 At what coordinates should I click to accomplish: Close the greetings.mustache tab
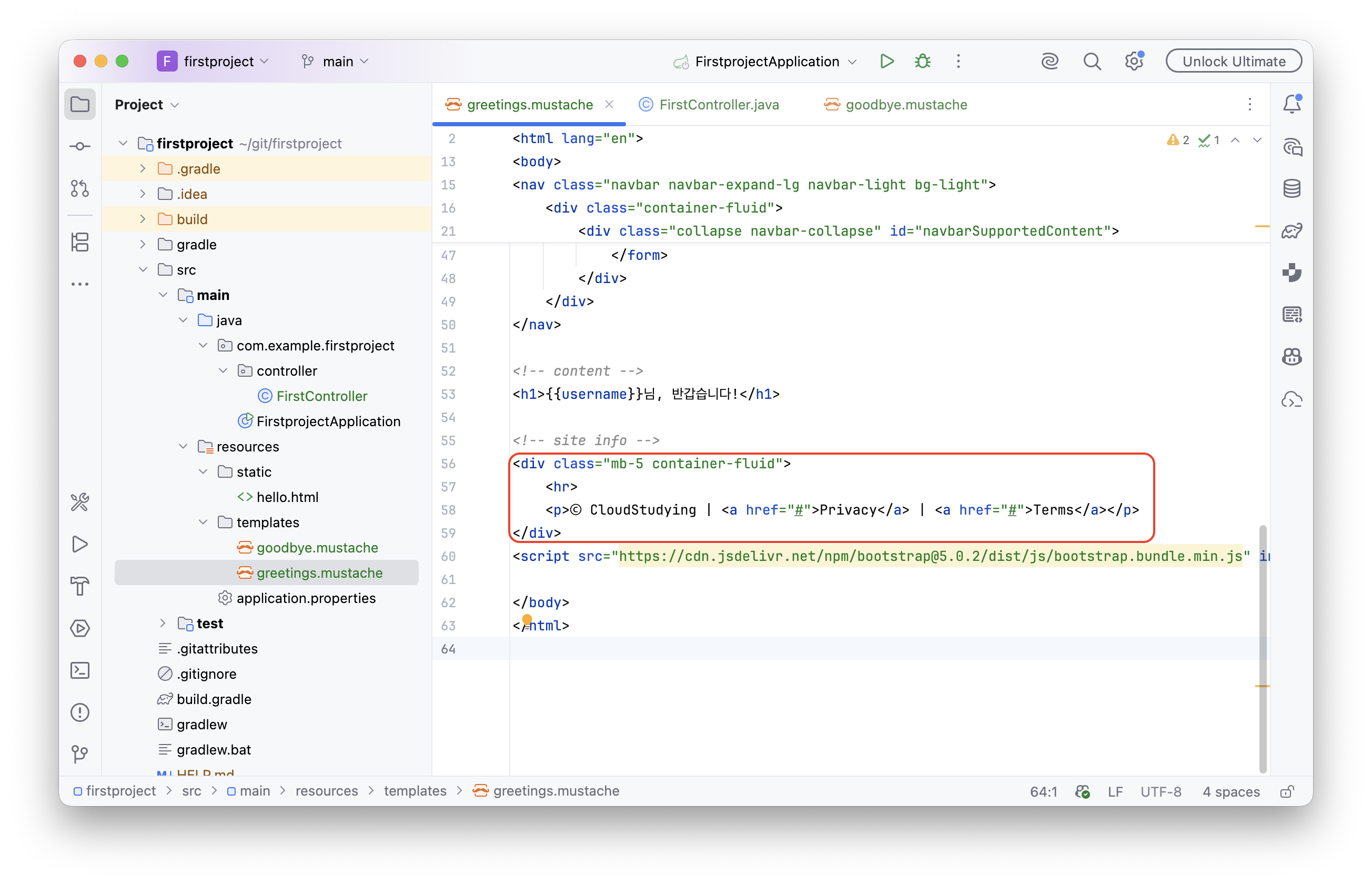(x=609, y=105)
